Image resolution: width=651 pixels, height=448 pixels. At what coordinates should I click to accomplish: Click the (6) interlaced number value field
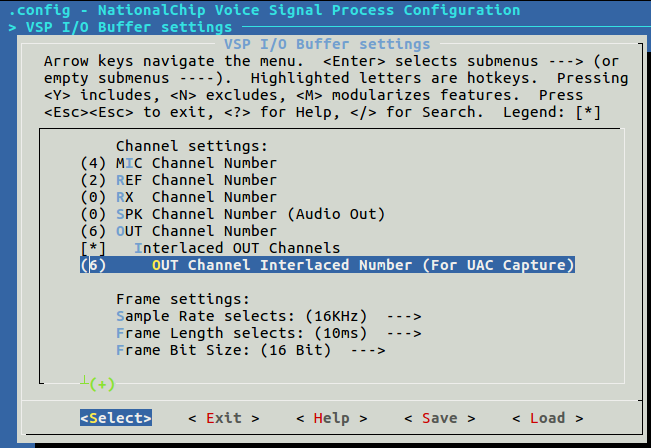(93, 265)
